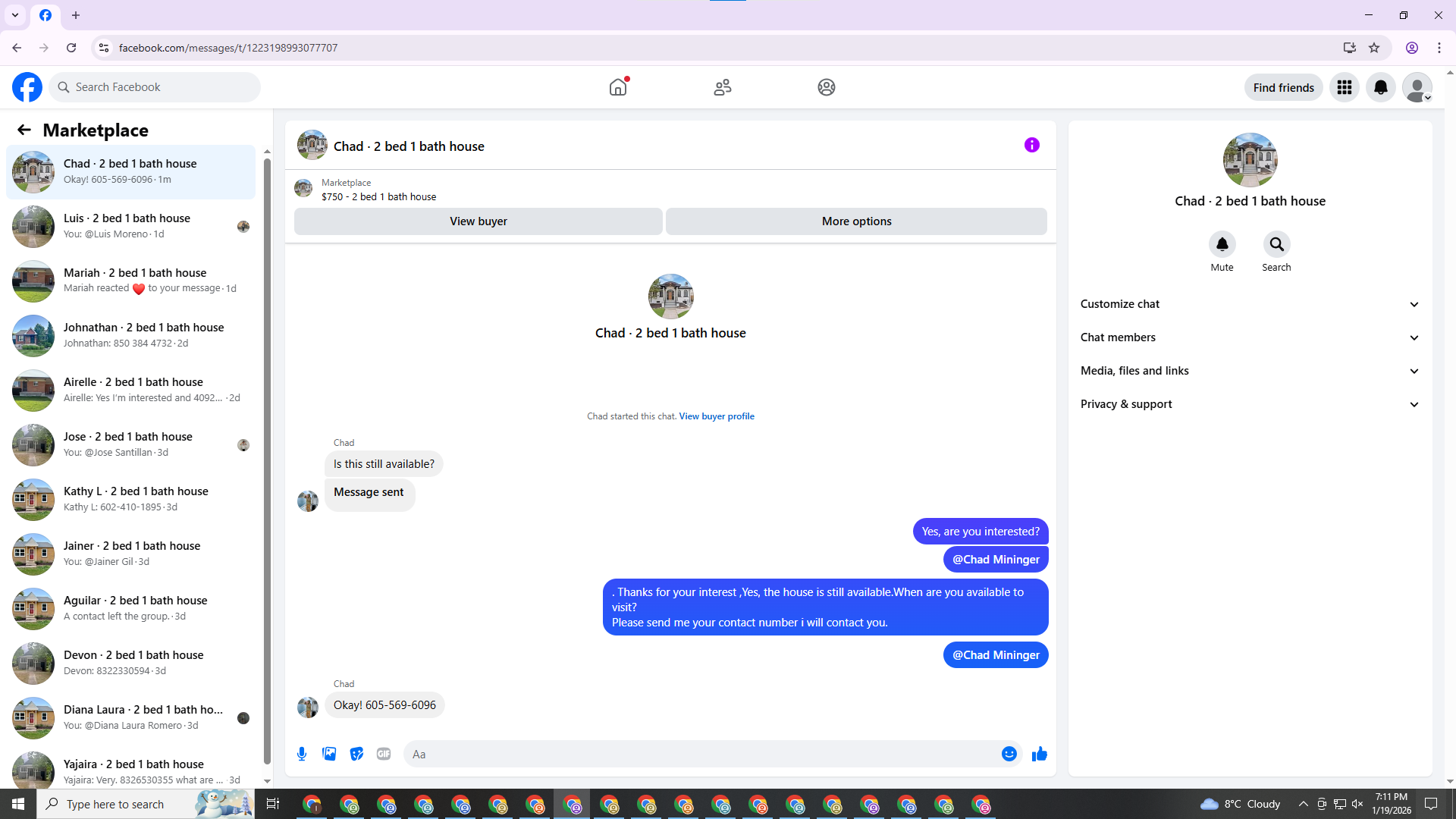Open conversation information icon

(1032, 145)
